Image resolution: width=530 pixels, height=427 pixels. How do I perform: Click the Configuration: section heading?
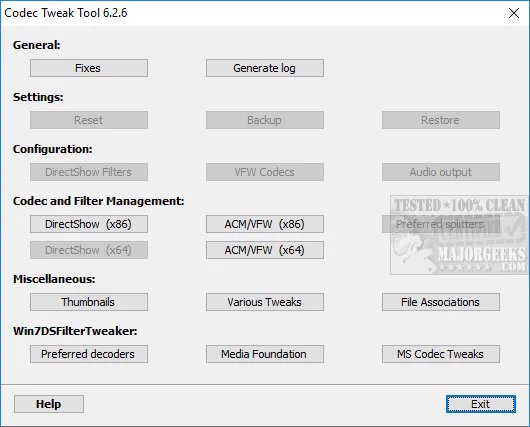52,149
